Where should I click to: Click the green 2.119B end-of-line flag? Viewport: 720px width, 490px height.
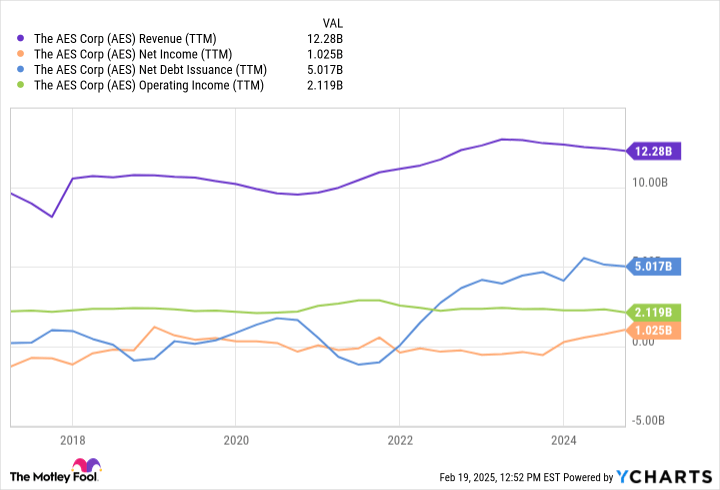654,313
